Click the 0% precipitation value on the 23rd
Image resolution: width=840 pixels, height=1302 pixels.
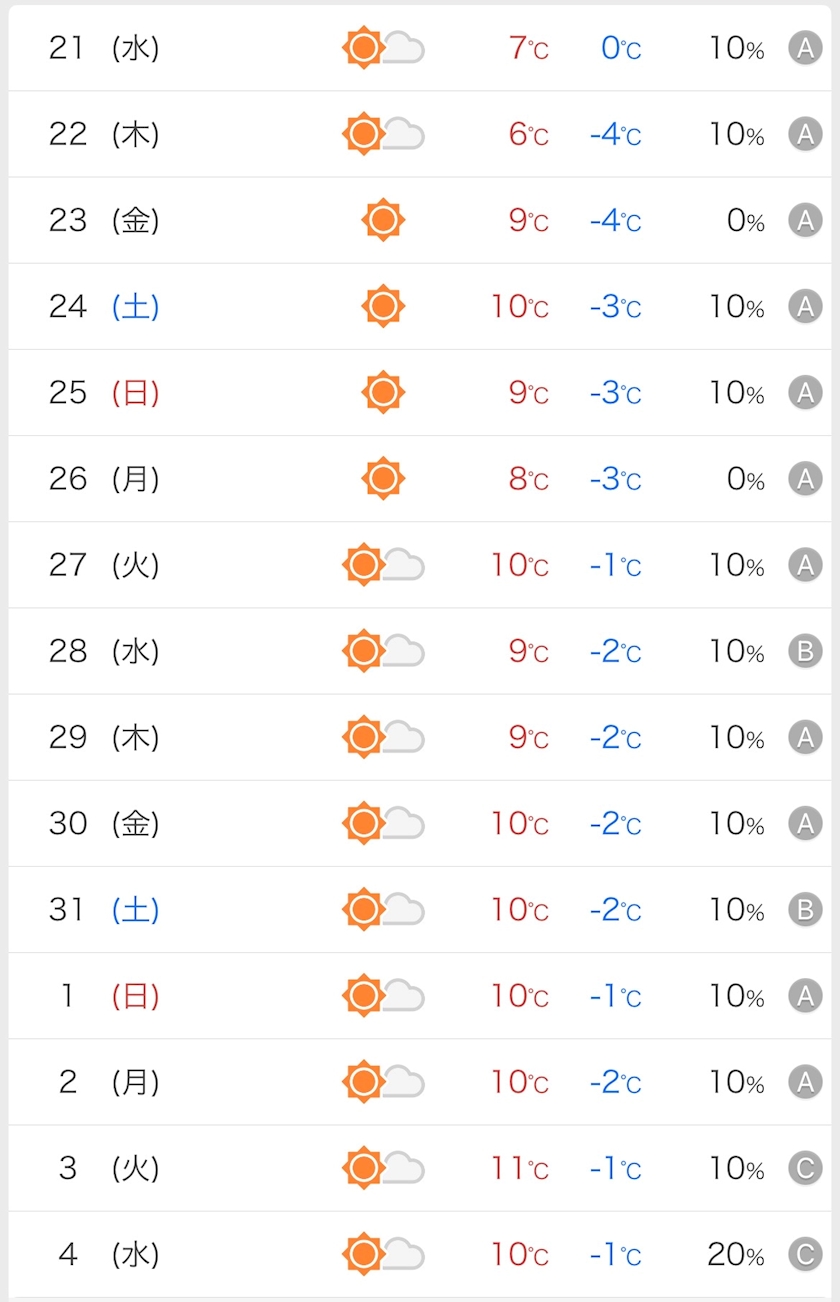[745, 220]
